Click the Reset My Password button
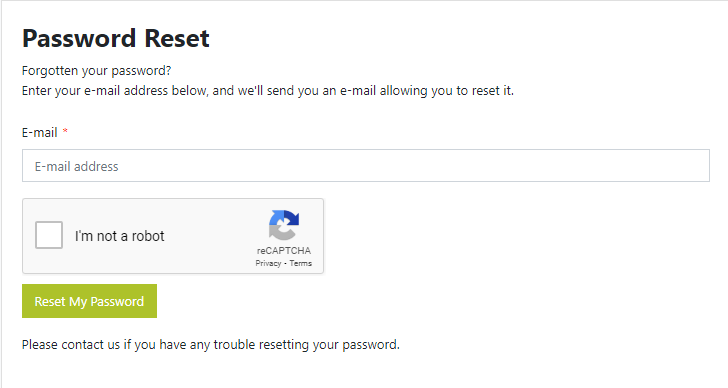Viewport: 728px width, 388px height. tap(89, 301)
